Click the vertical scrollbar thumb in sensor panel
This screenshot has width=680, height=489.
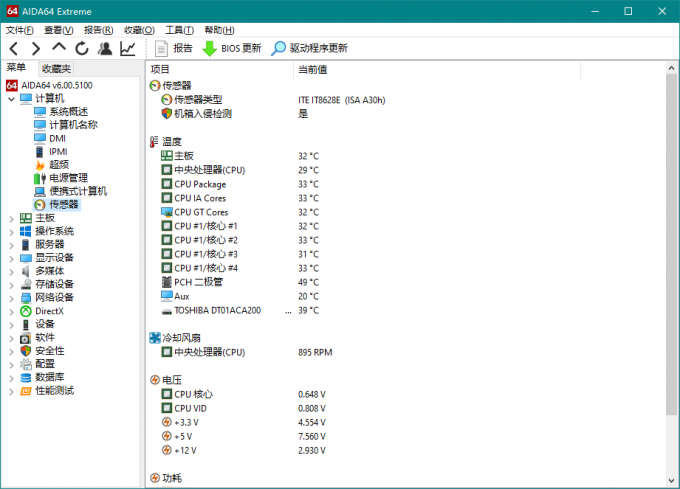pyautogui.click(x=671, y=245)
